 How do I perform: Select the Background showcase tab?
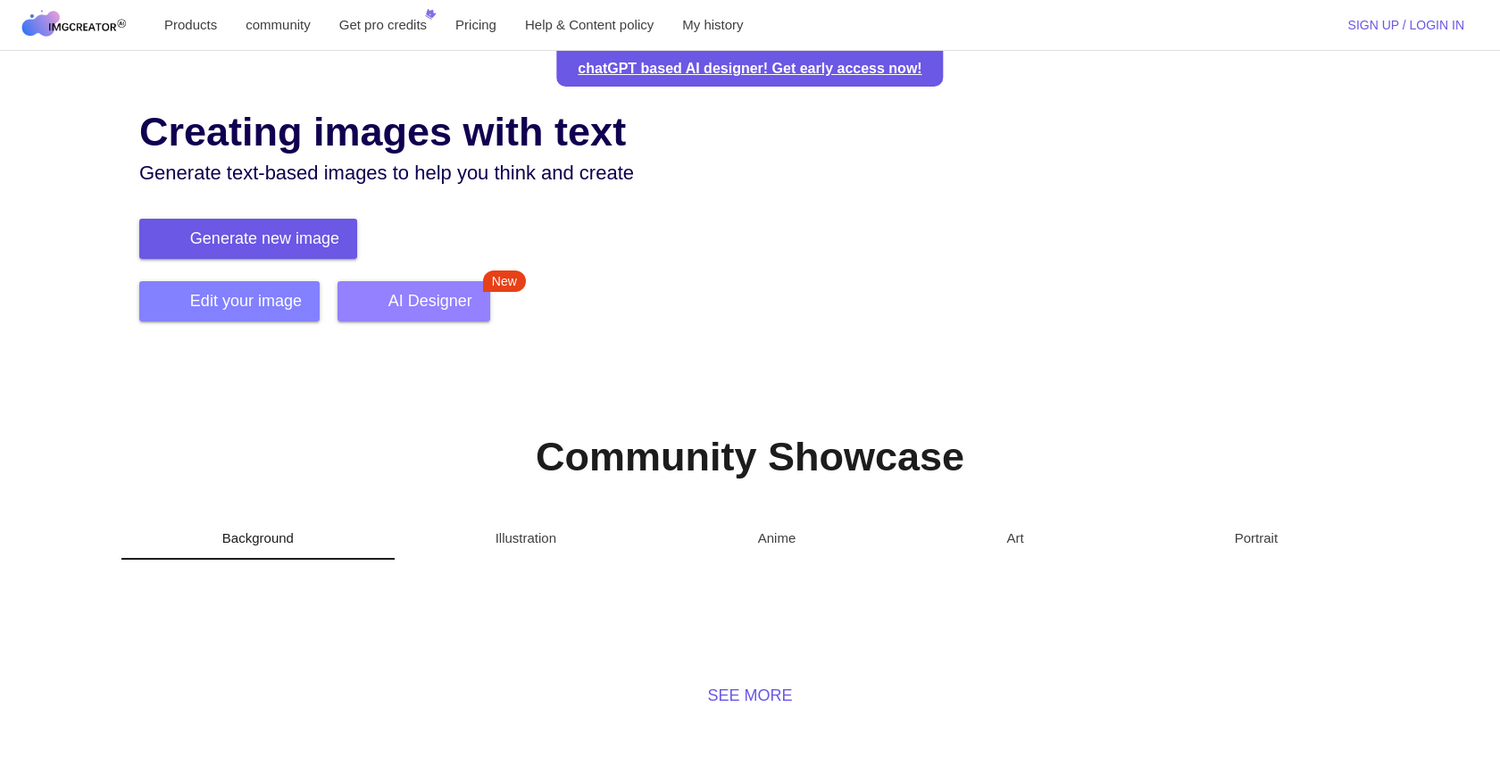(x=257, y=538)
